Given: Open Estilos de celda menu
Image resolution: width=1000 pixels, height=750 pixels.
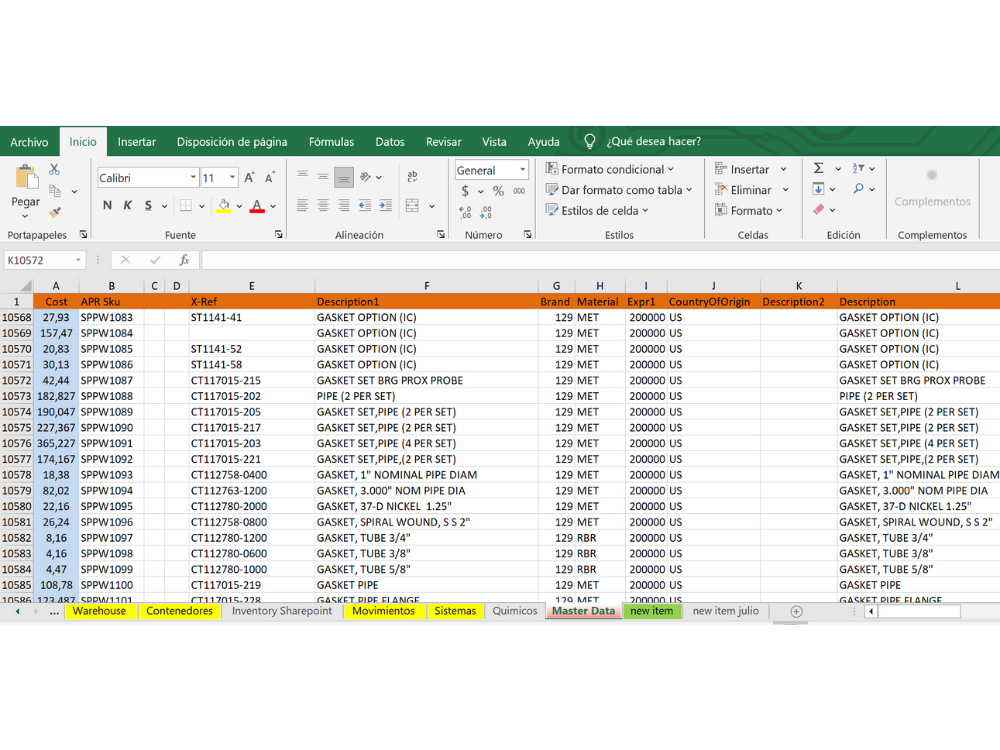Looking at the screenshot, I should pyautogui.click(x=597, y=210).
